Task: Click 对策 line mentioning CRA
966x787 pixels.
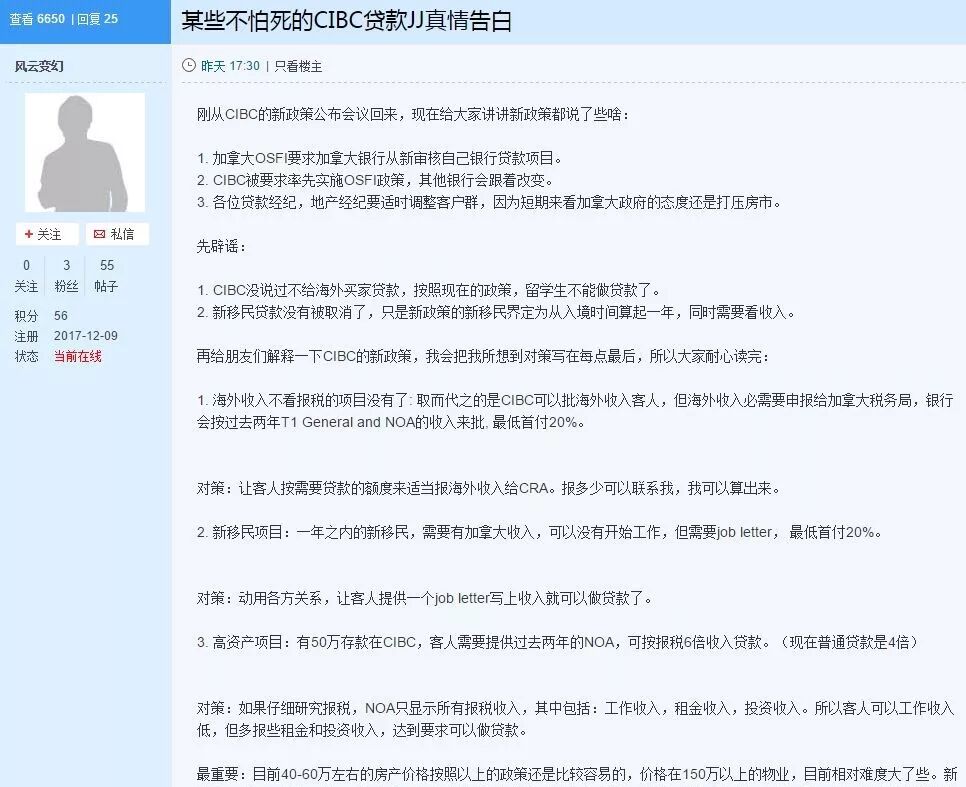Action: pos(489,489)
